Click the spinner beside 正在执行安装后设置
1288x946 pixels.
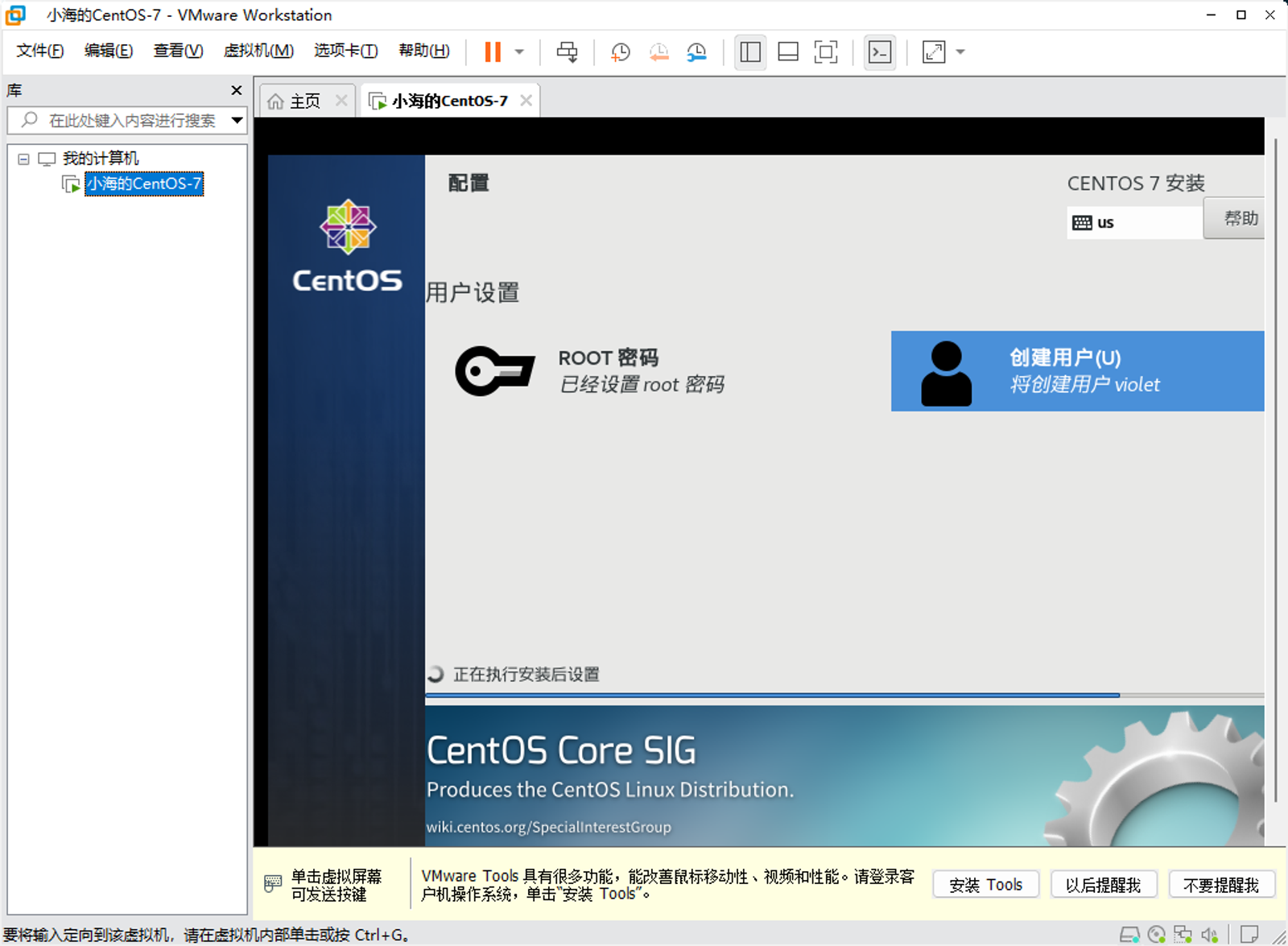pos(436,674)
